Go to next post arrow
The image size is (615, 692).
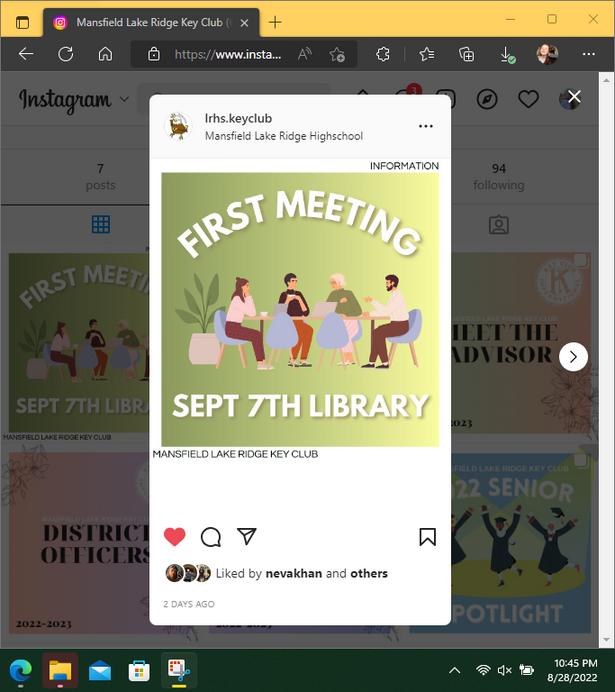(573, 357)
